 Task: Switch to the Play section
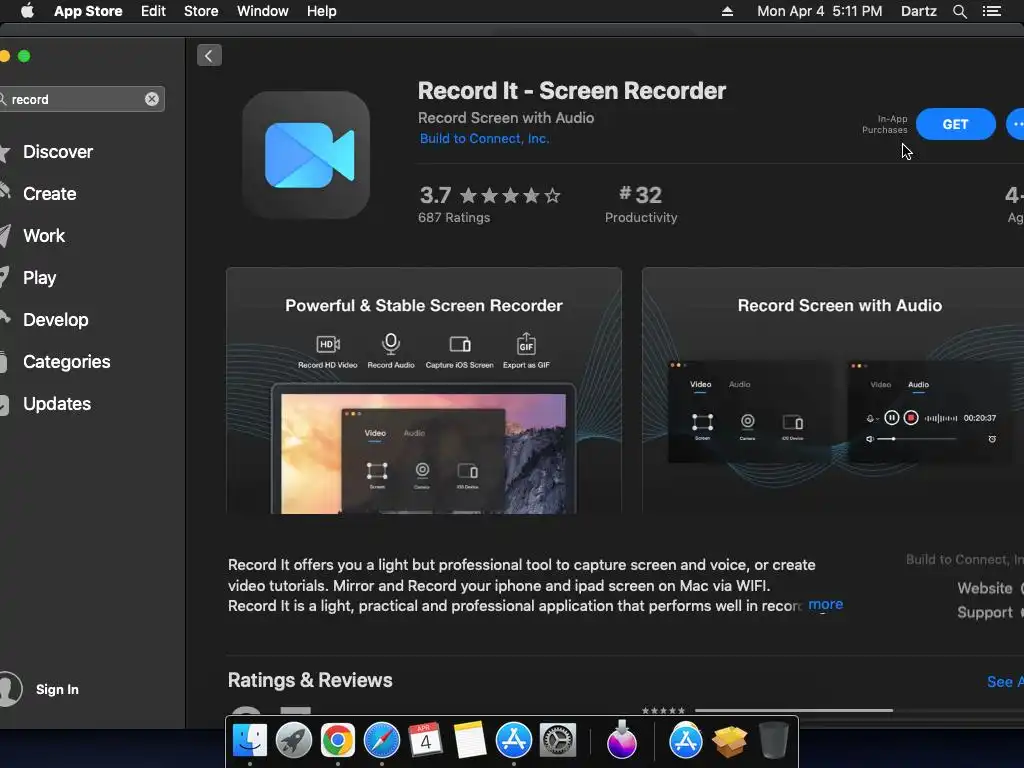pos(39,278)
